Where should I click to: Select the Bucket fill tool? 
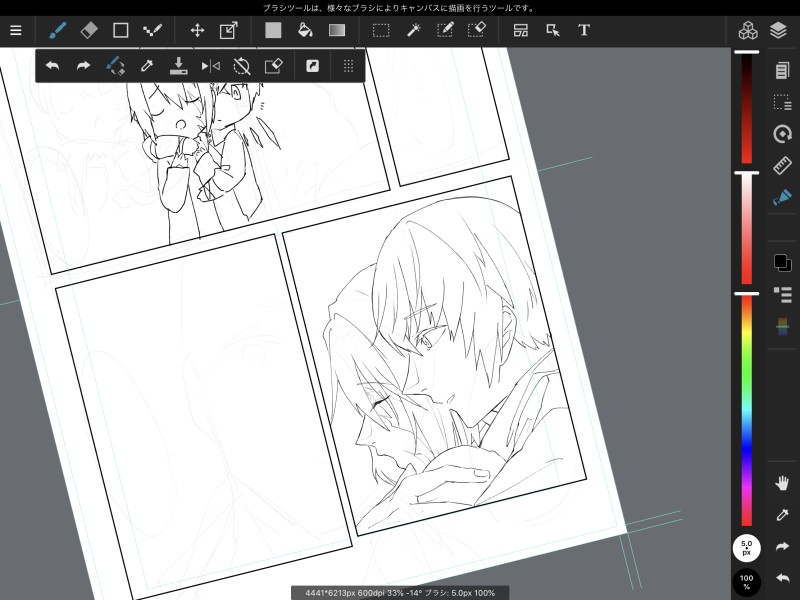[305, 31]
